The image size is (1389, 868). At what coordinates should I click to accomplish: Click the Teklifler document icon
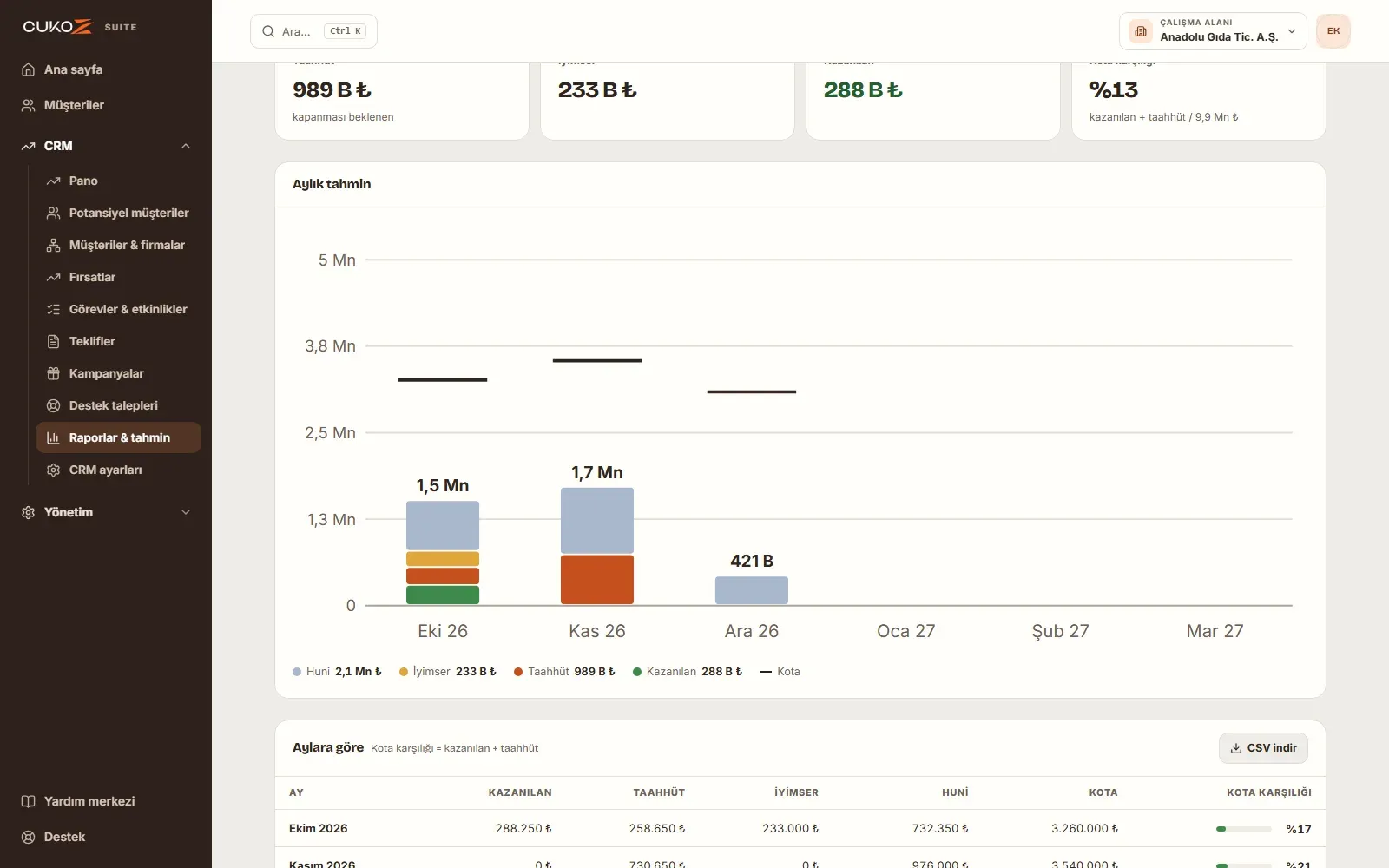(53, 341)
